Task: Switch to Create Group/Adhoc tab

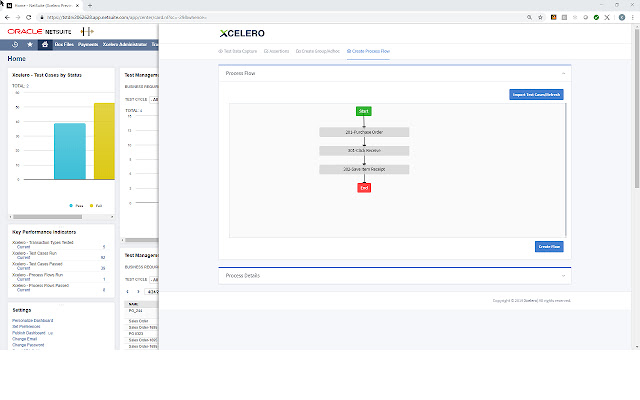Action: pyautogui.click(x=318, y=51)
